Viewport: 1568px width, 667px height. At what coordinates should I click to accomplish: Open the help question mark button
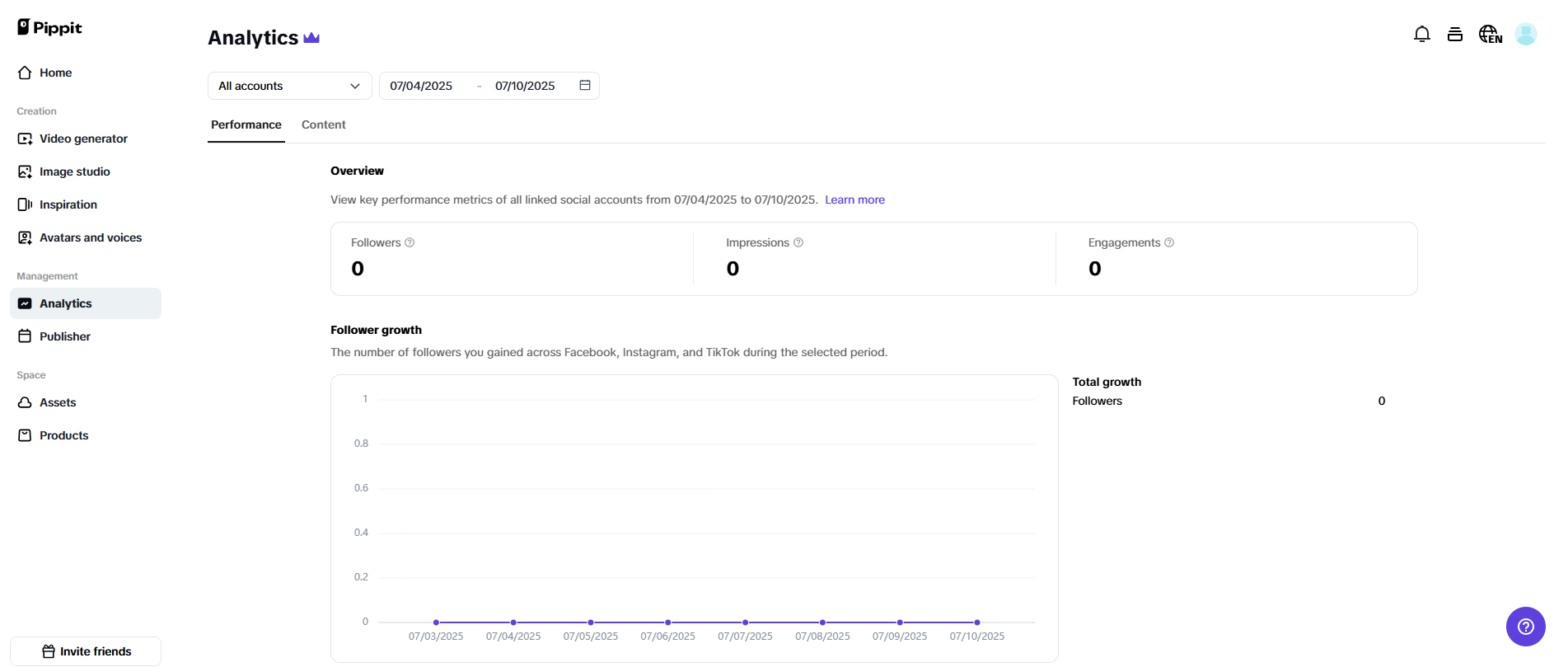[x=1525, y=627]
